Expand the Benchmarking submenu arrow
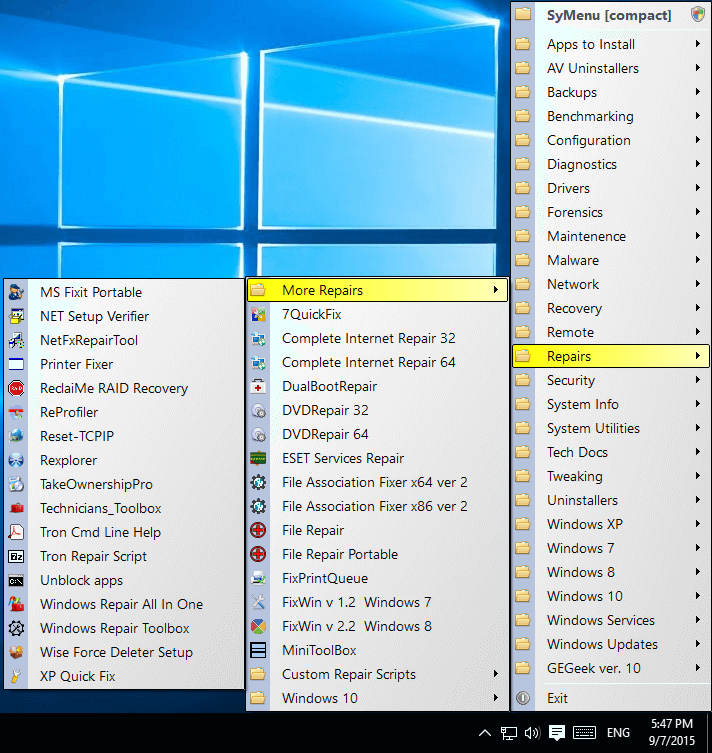 [698, 116]
